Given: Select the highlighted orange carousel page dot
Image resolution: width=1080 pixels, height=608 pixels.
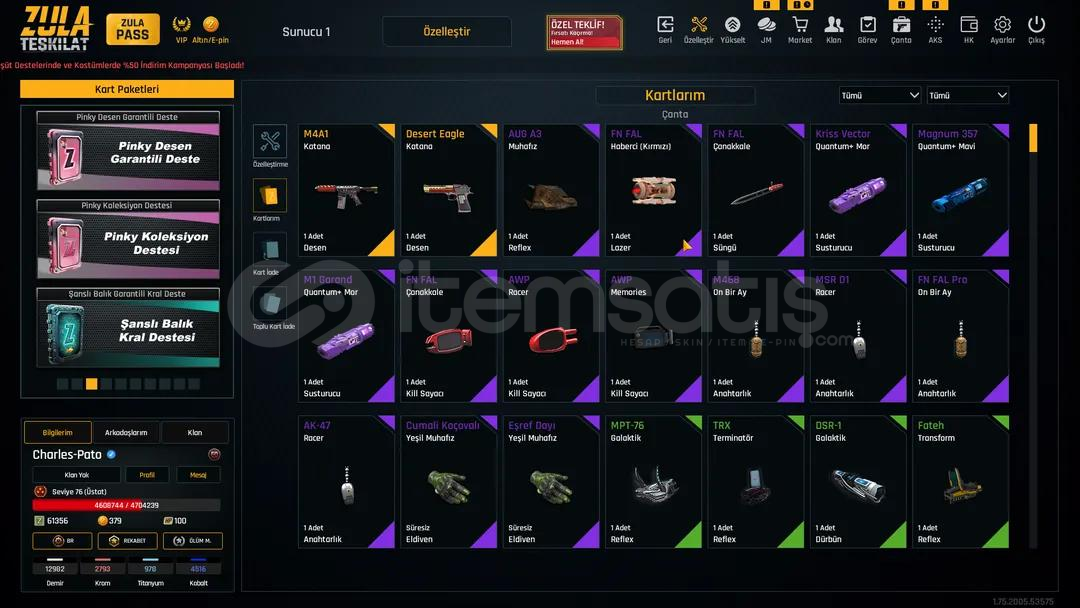Looking at the screenshot, I should coord(92,384).
